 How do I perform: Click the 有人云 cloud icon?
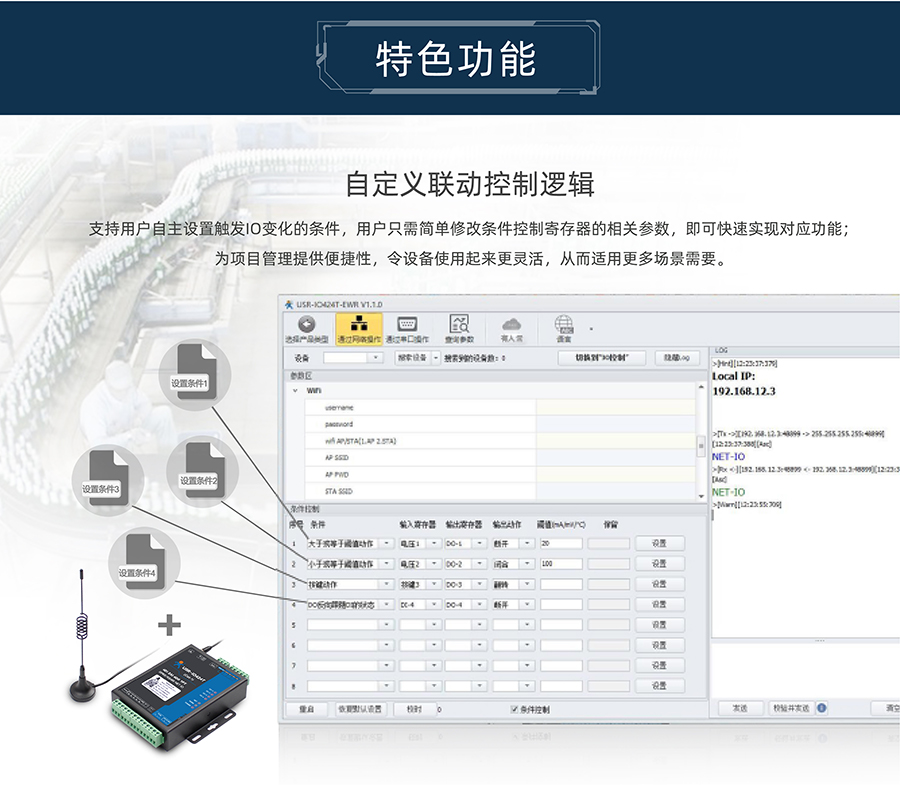click(x=512, y=325)
